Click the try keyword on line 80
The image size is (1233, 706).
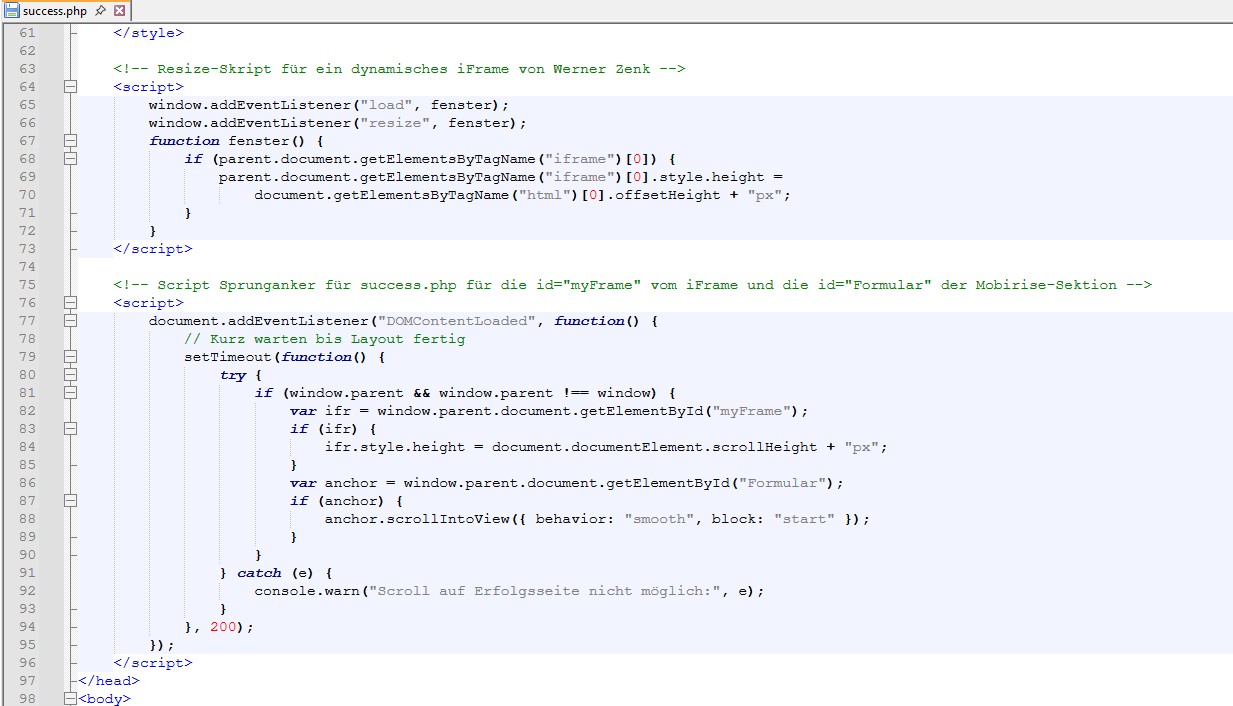(233, 375)
